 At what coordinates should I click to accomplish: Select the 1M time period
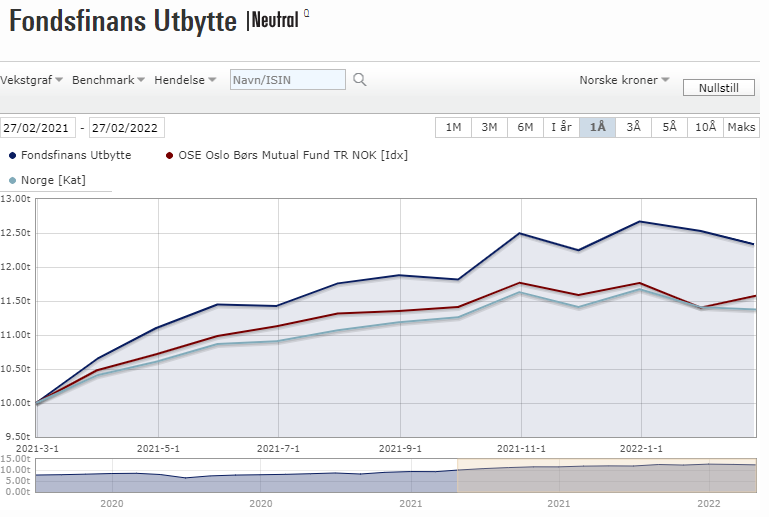(x=453, y=128)
